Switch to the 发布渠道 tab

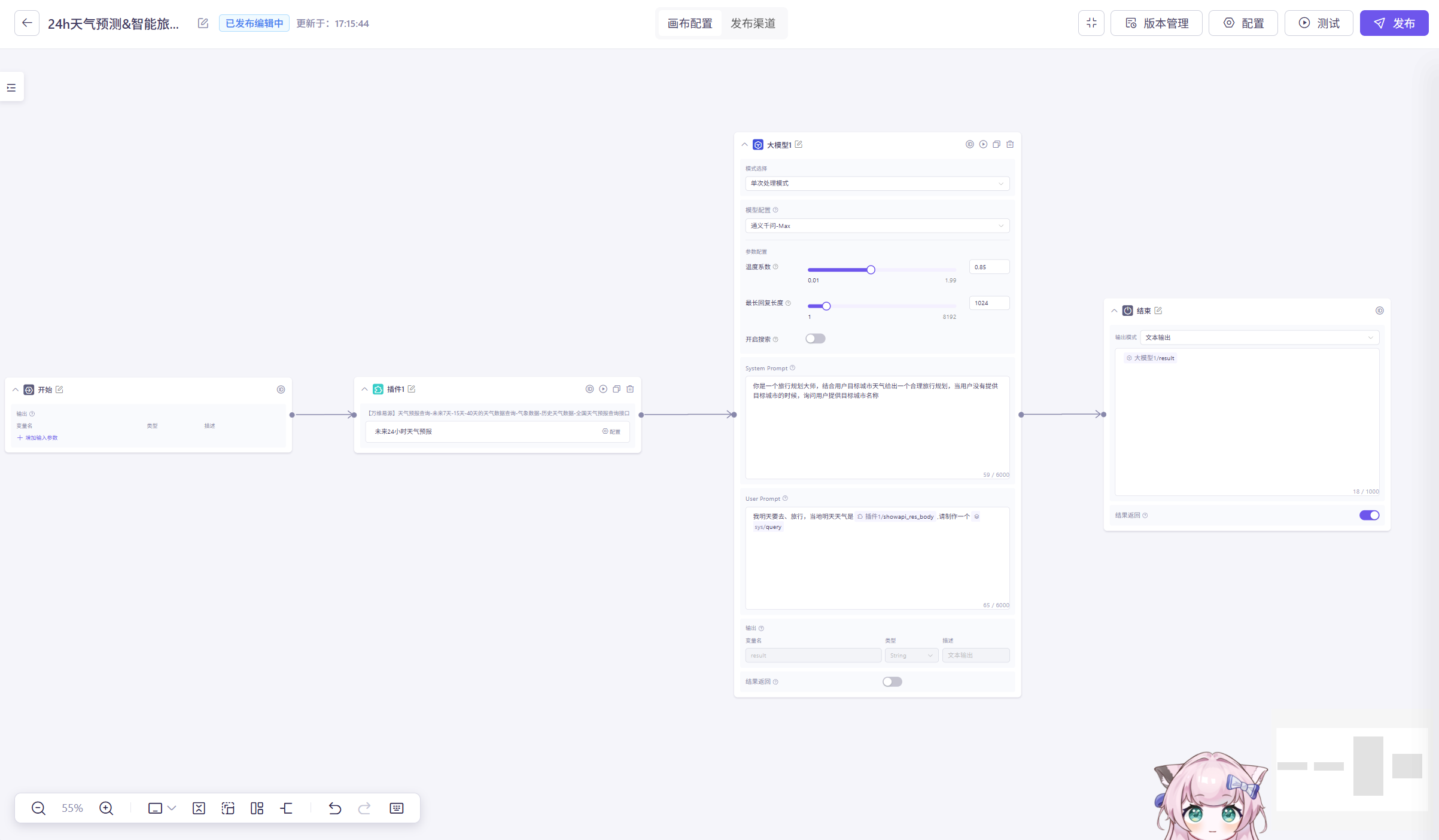(753, 23)
